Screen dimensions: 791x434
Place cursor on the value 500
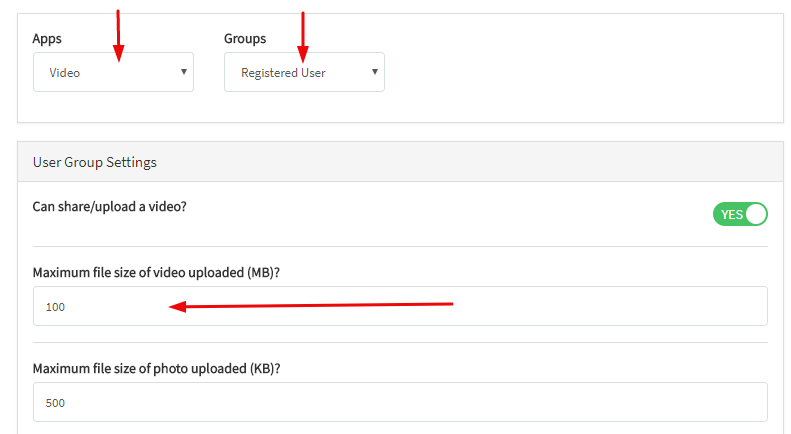click(55, 403)
